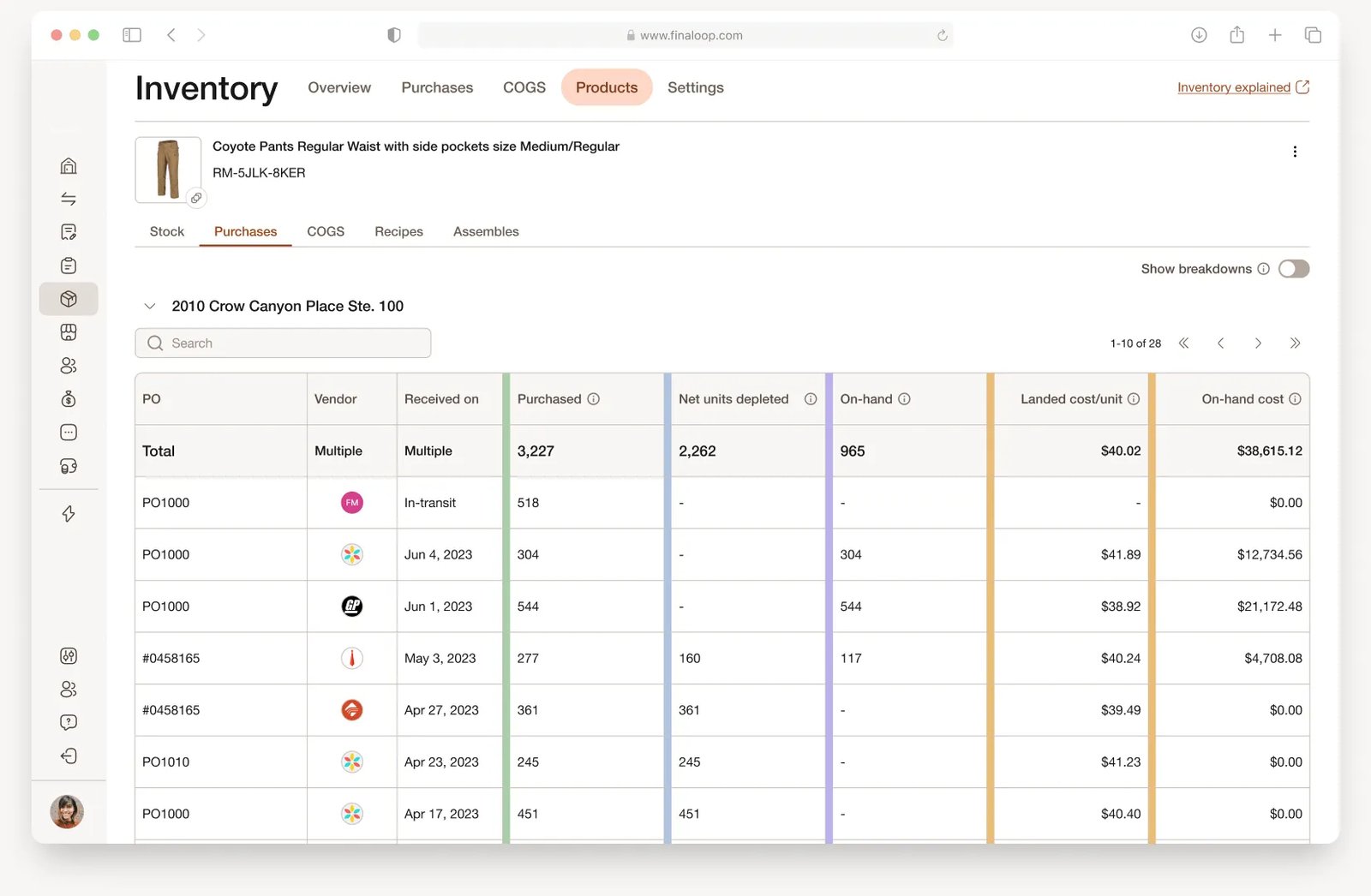Open the home icon in sidebar
This screenshot has width=1371, height=896.
tap(69, 165)
